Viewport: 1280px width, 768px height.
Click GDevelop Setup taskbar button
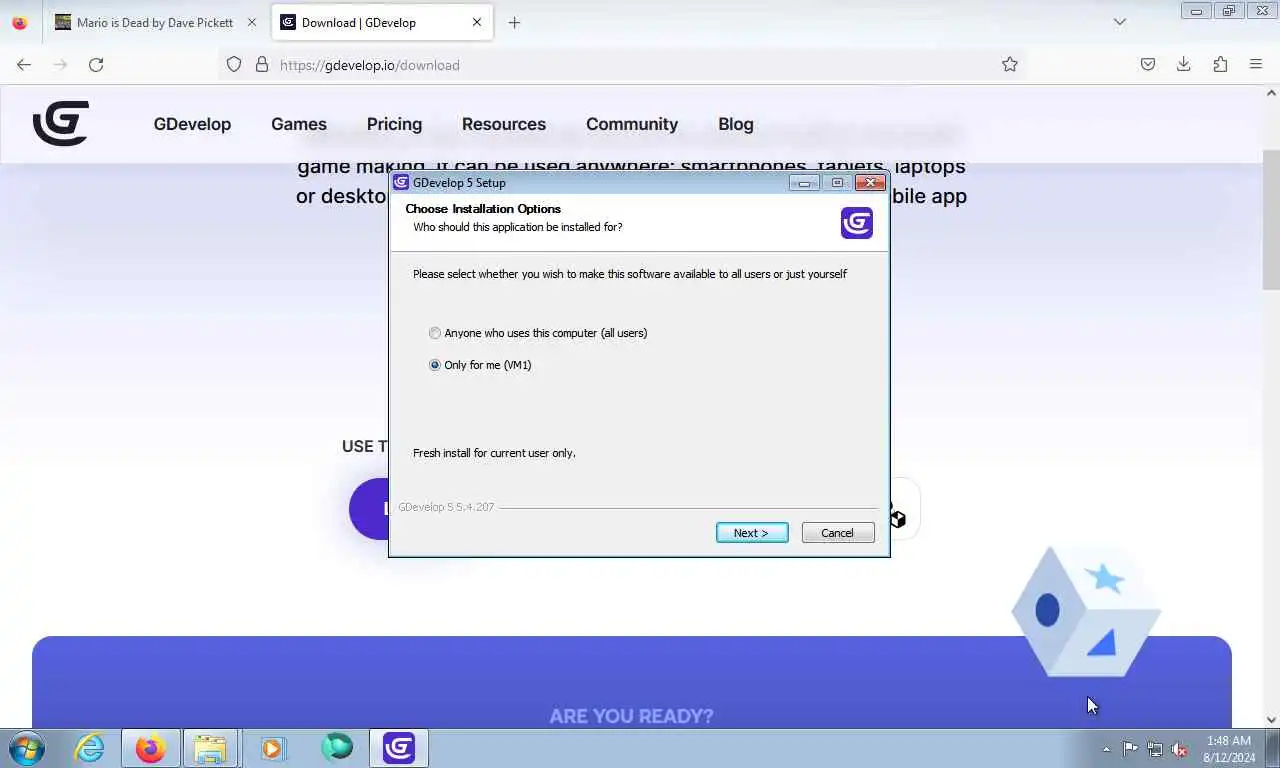click(x=399, y=748)
